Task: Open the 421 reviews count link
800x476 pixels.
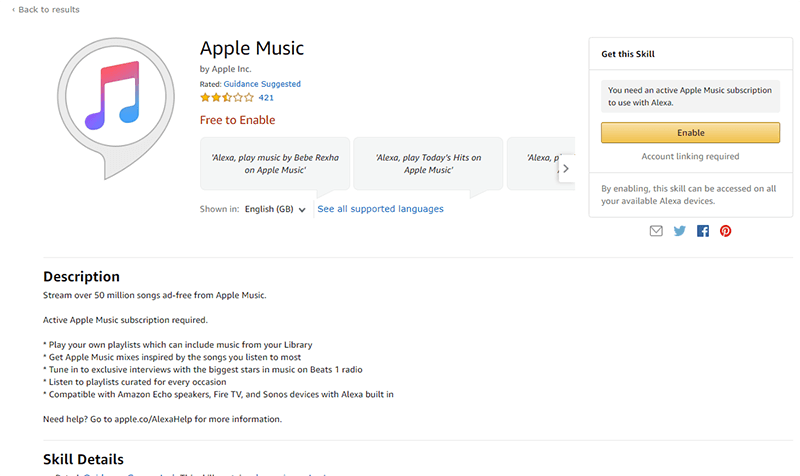Action: 266,97
